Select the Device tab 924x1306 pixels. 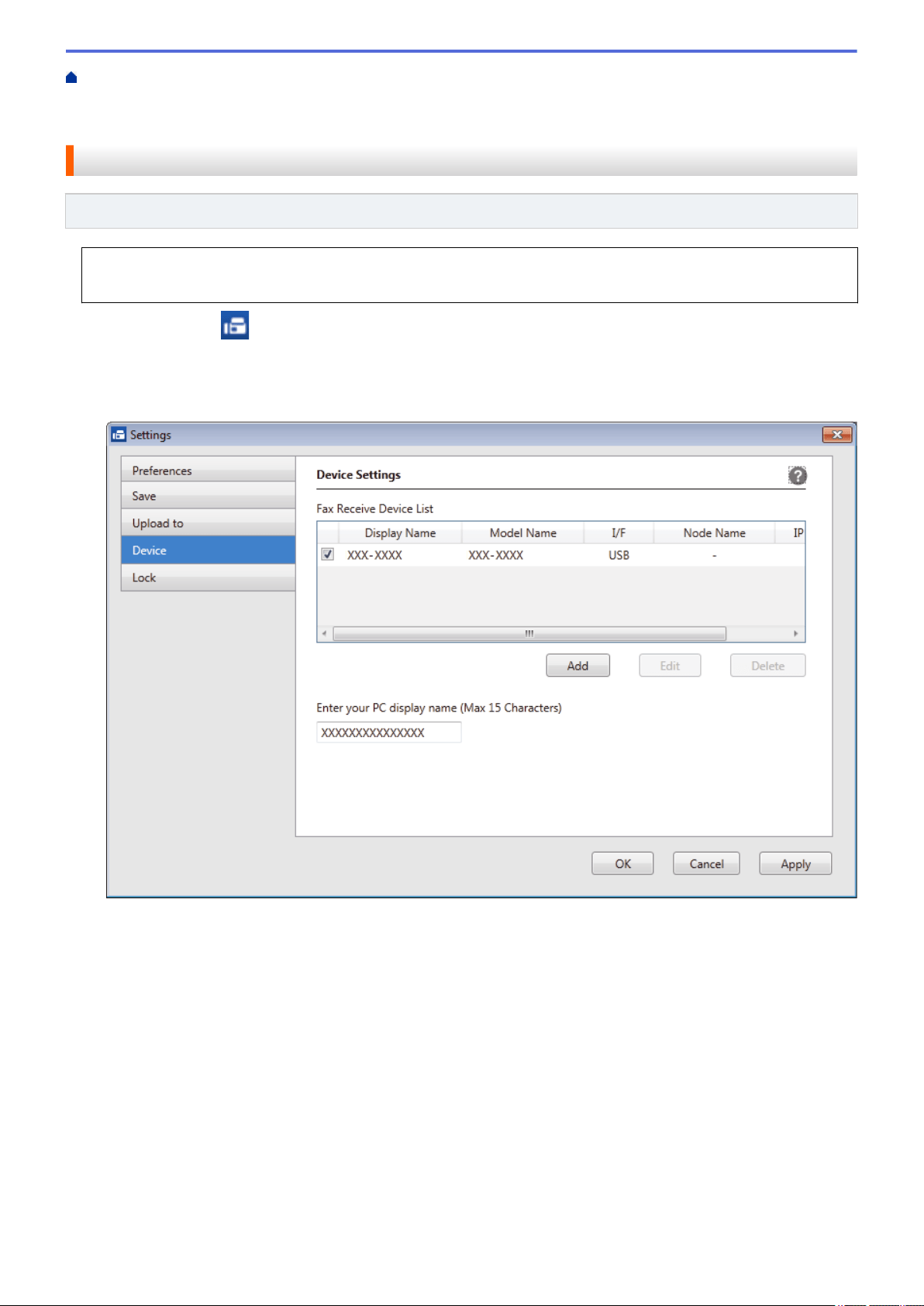coord(209,550)
